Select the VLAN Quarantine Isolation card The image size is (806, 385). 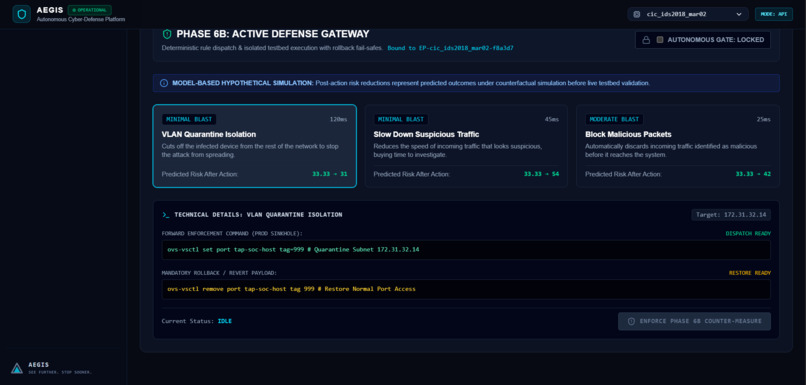(x=254, y=146)
